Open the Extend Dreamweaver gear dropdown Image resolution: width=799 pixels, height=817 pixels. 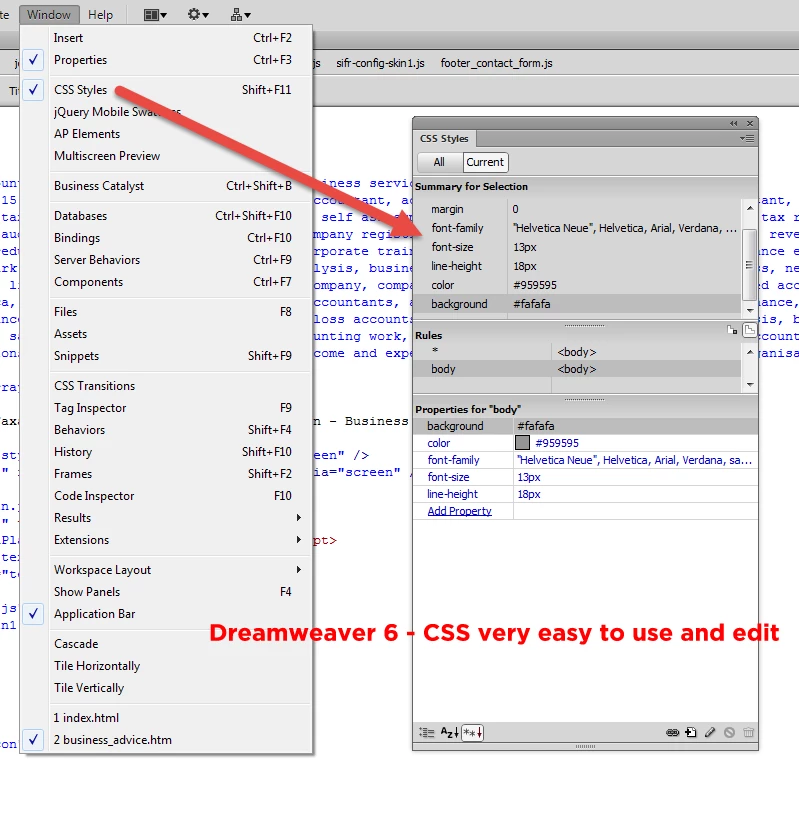[198, 15]
